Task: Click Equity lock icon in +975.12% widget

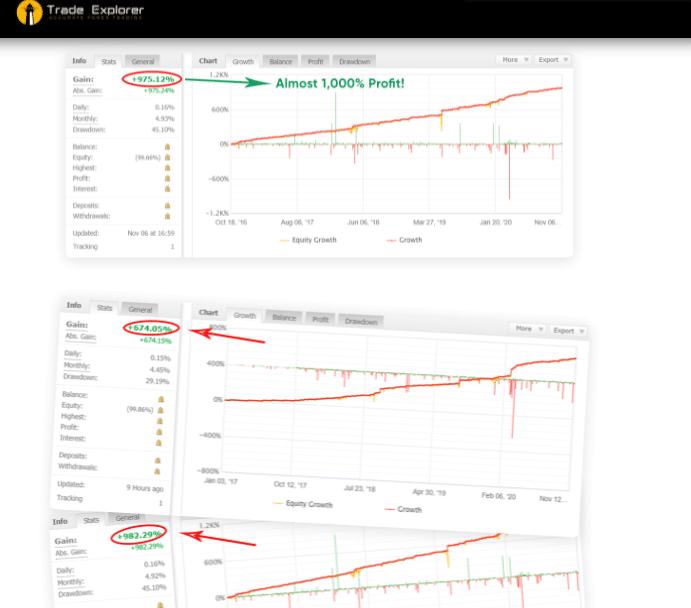Action: click(167, 157)
